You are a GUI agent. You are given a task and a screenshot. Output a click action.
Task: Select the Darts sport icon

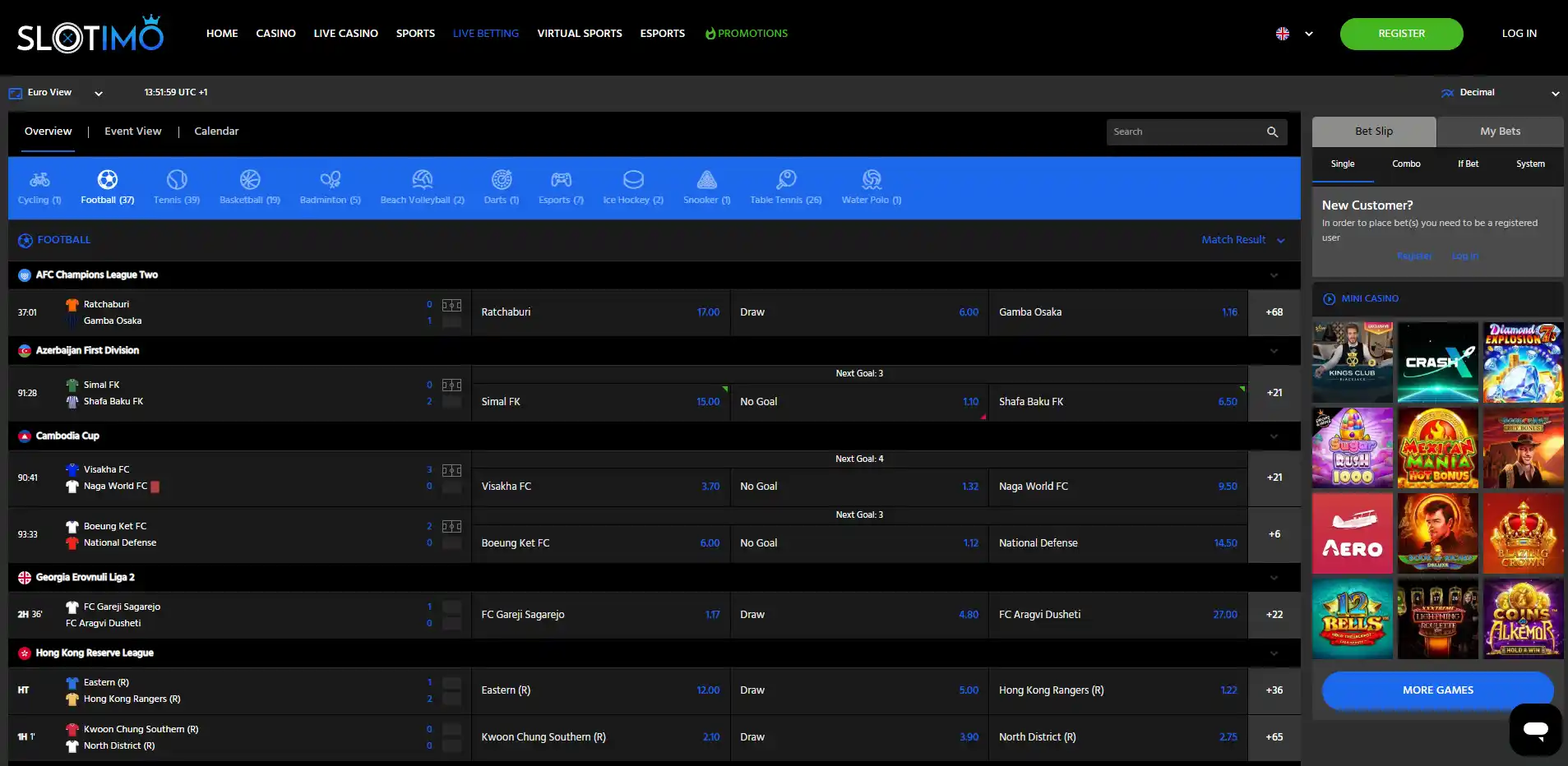[502, 179]
